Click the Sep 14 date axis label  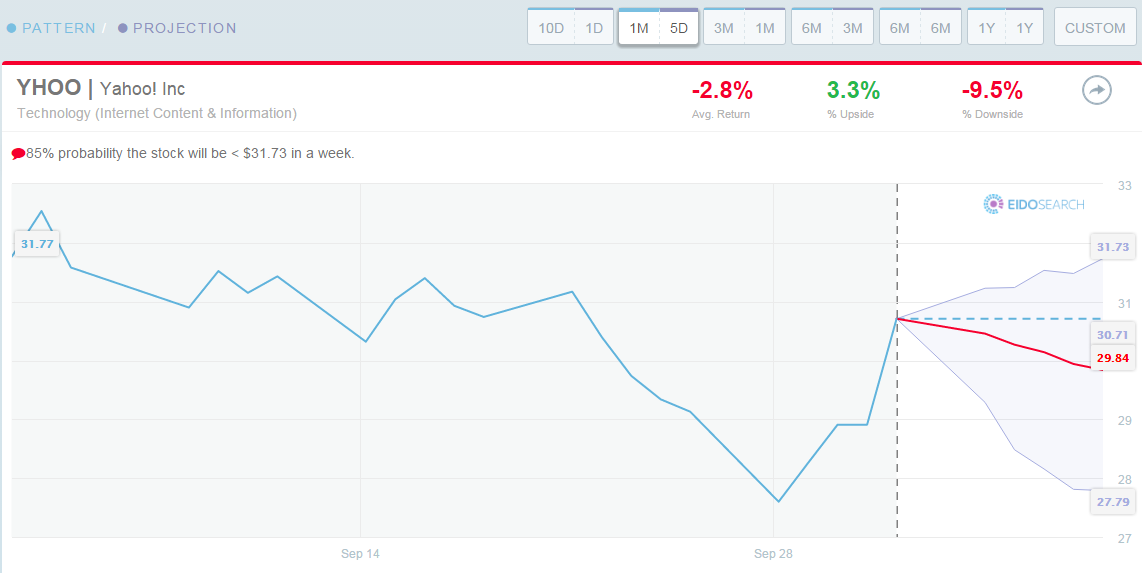[x=360, y=554]
